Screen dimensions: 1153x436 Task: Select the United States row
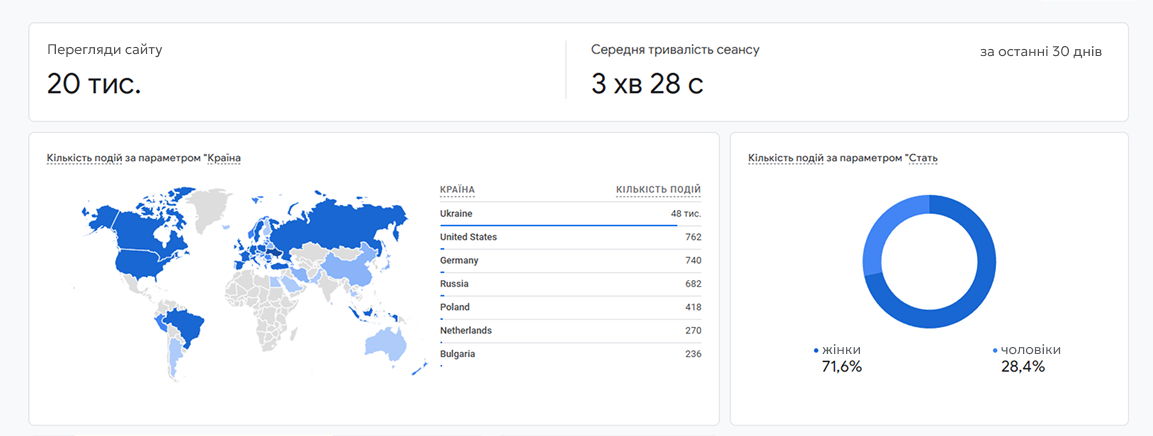570,237
